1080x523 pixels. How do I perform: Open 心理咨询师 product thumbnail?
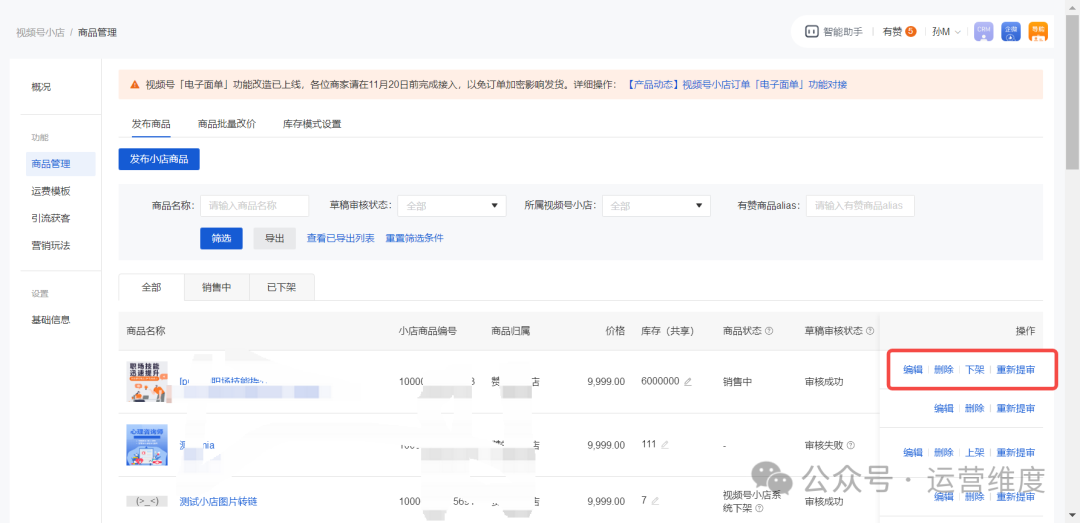pyautogui.click(x=147, y=444)
